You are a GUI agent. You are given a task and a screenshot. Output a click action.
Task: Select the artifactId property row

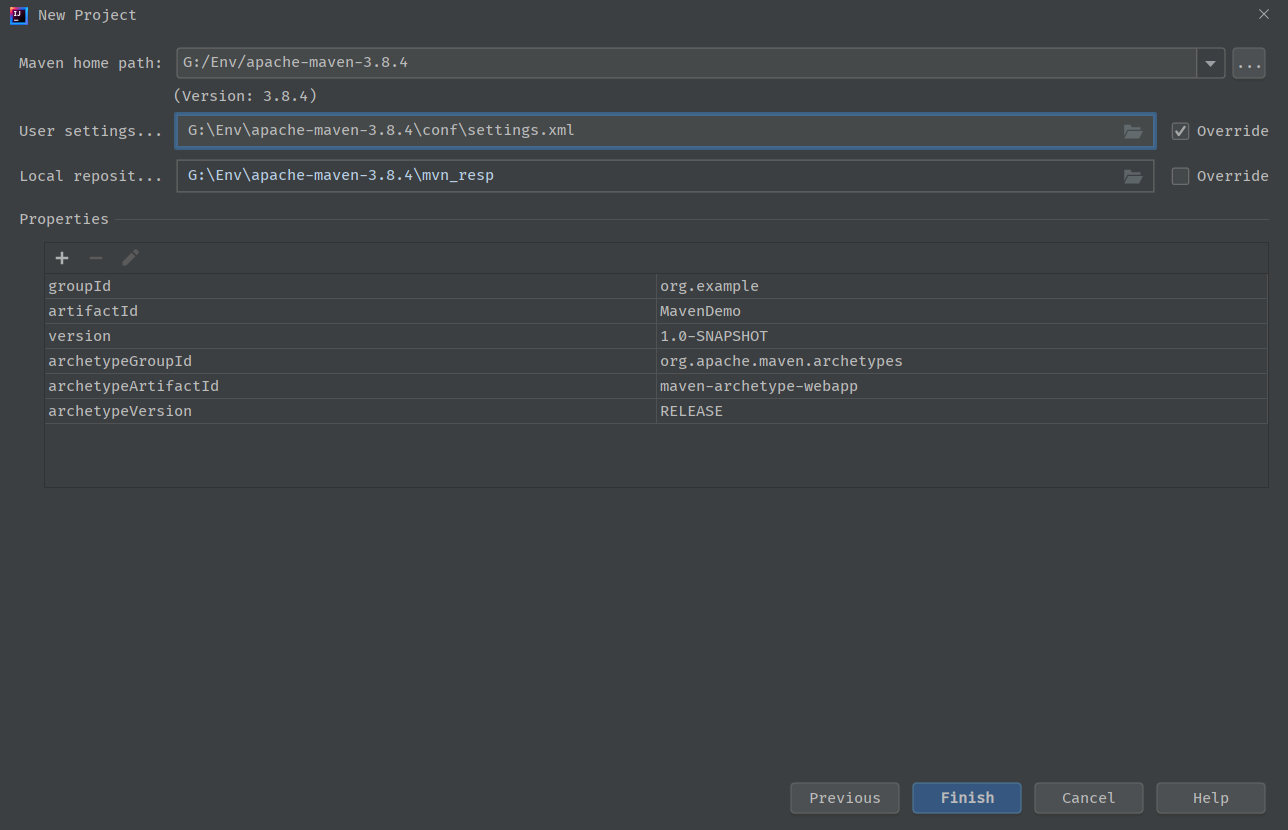(x=656, y=311)
